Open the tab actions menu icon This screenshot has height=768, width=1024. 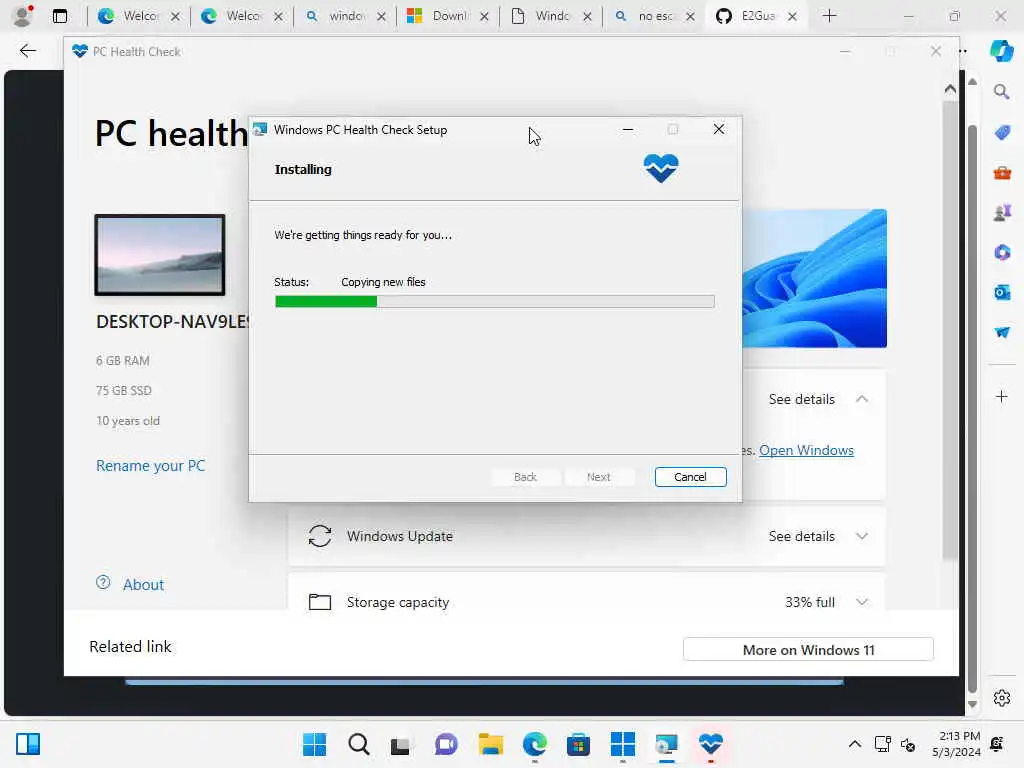point(60,16)
